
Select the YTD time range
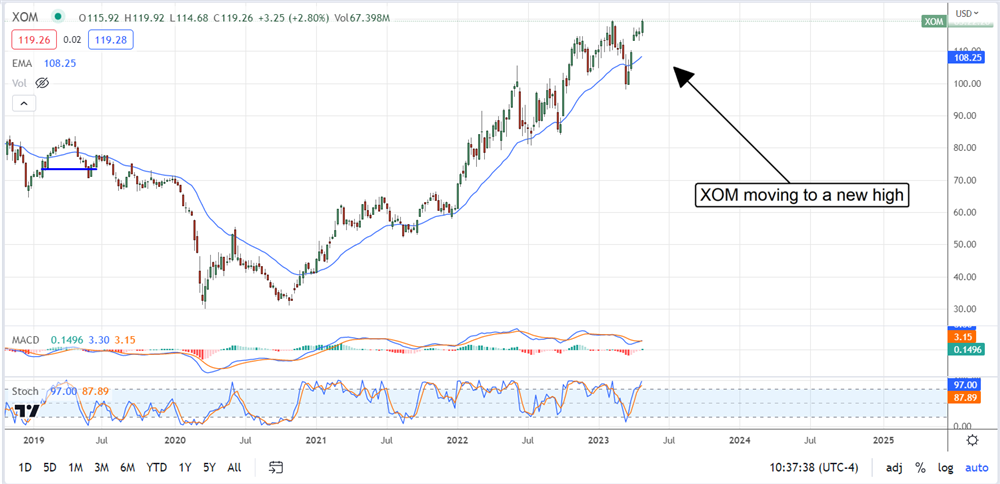(x=156, y=467)
